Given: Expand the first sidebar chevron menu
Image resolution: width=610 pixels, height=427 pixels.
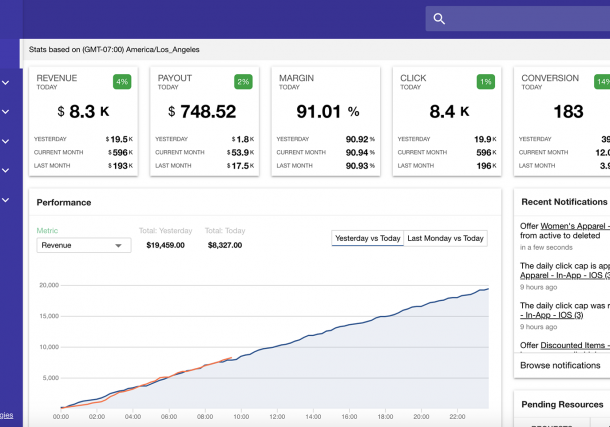Looking at the screenshot, I should (x=6, y=83).
